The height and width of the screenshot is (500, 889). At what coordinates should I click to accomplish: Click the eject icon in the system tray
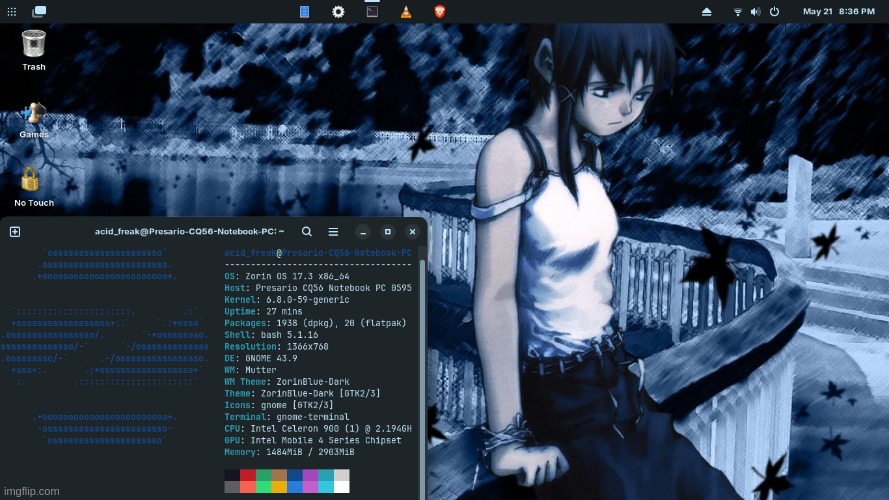[706, 11]
